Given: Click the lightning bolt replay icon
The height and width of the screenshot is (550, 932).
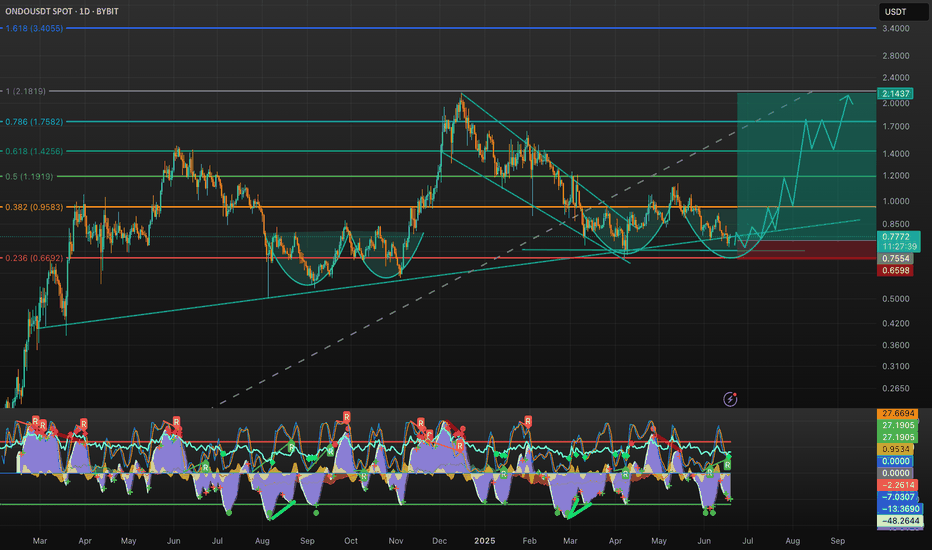Looking at the screenshot, I should point(730,399).
